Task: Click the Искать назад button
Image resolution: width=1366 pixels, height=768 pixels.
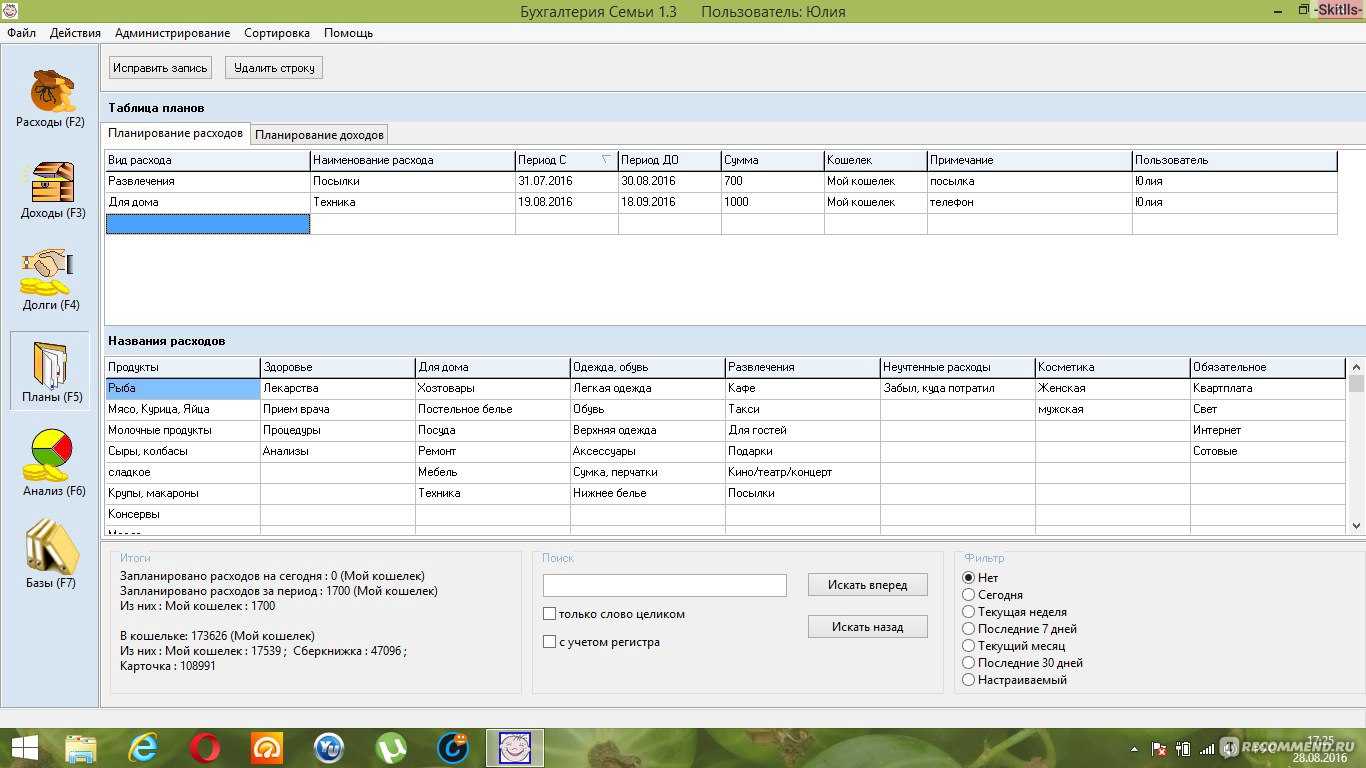Action: tap(867, 627)
